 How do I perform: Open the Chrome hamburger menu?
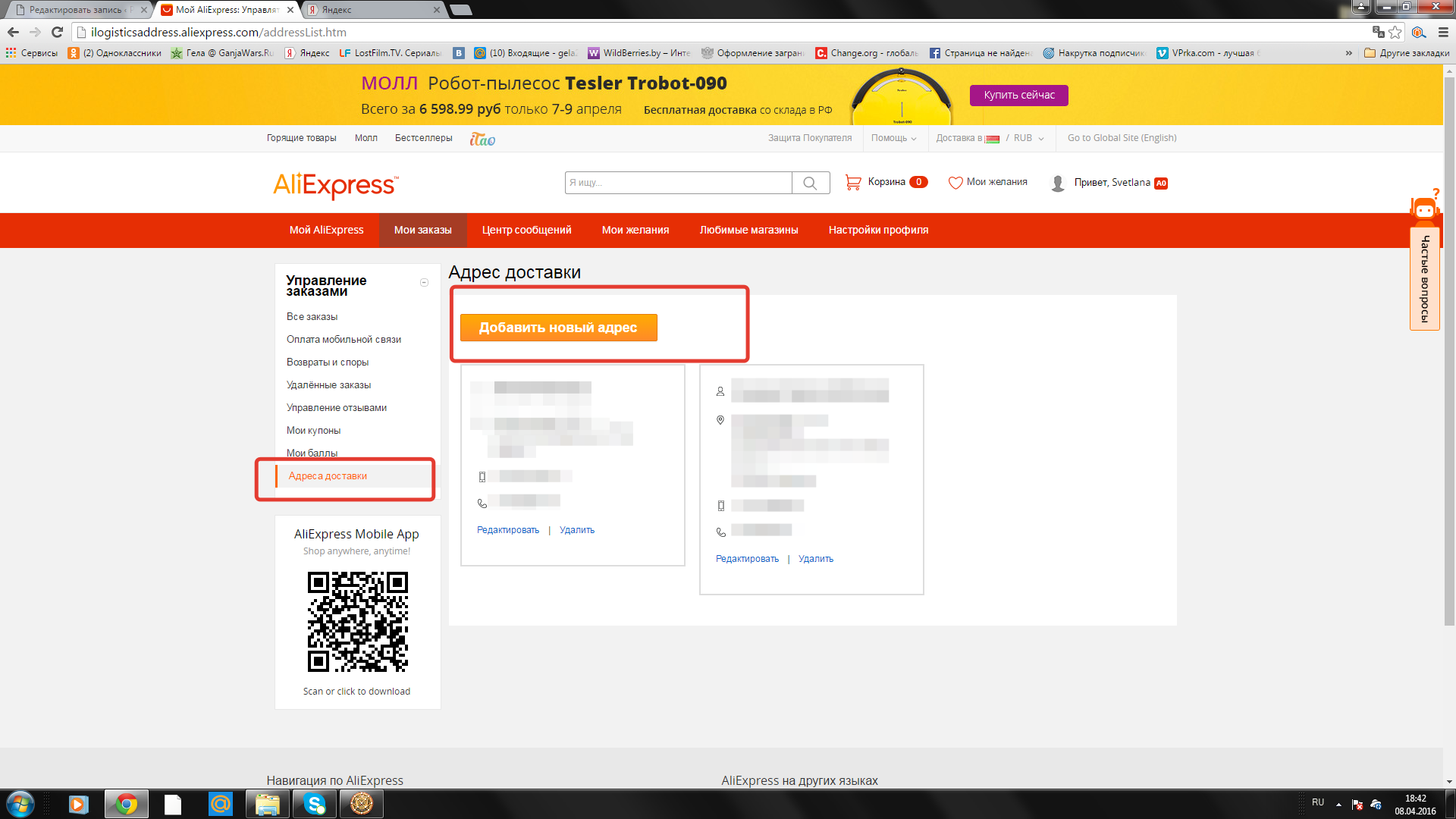pos(1443,32)
